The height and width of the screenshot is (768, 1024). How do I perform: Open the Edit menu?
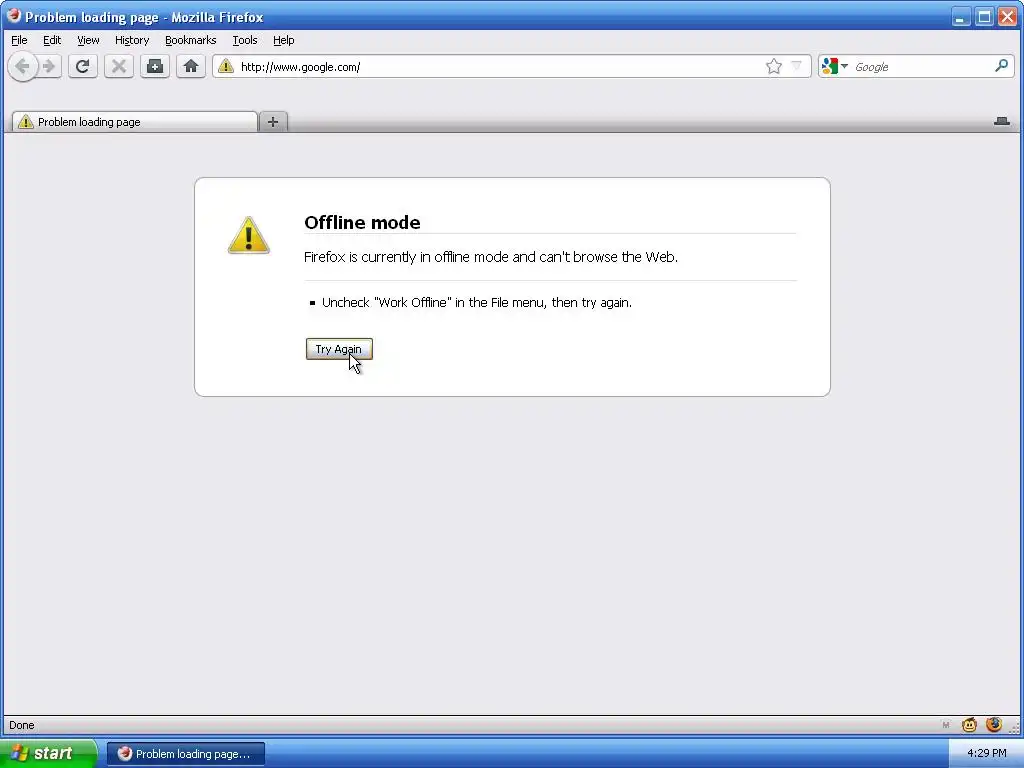click(52, 40)
